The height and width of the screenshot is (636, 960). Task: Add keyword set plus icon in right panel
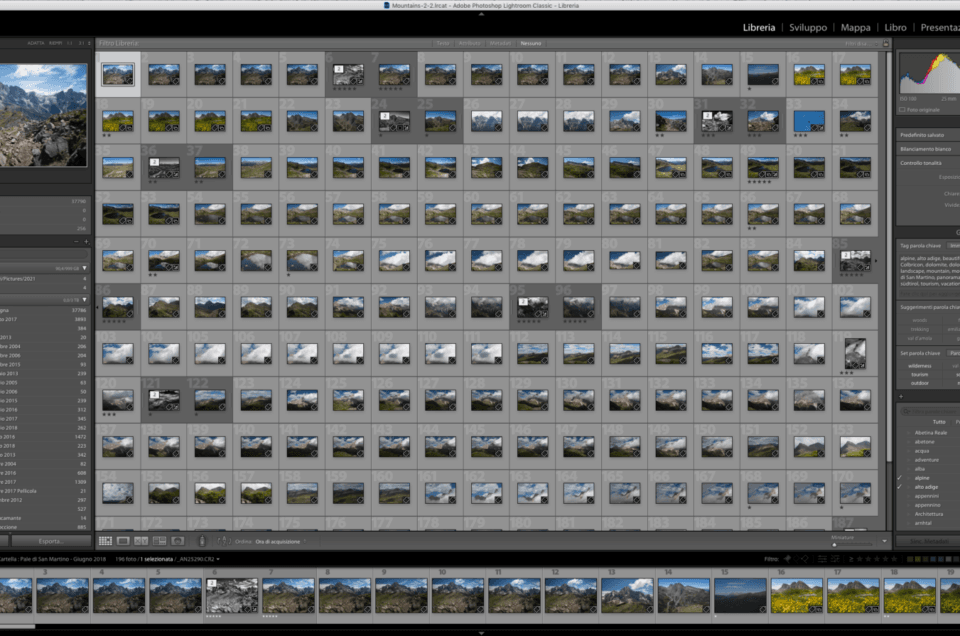pyautogui.click(x=901, y=396)
